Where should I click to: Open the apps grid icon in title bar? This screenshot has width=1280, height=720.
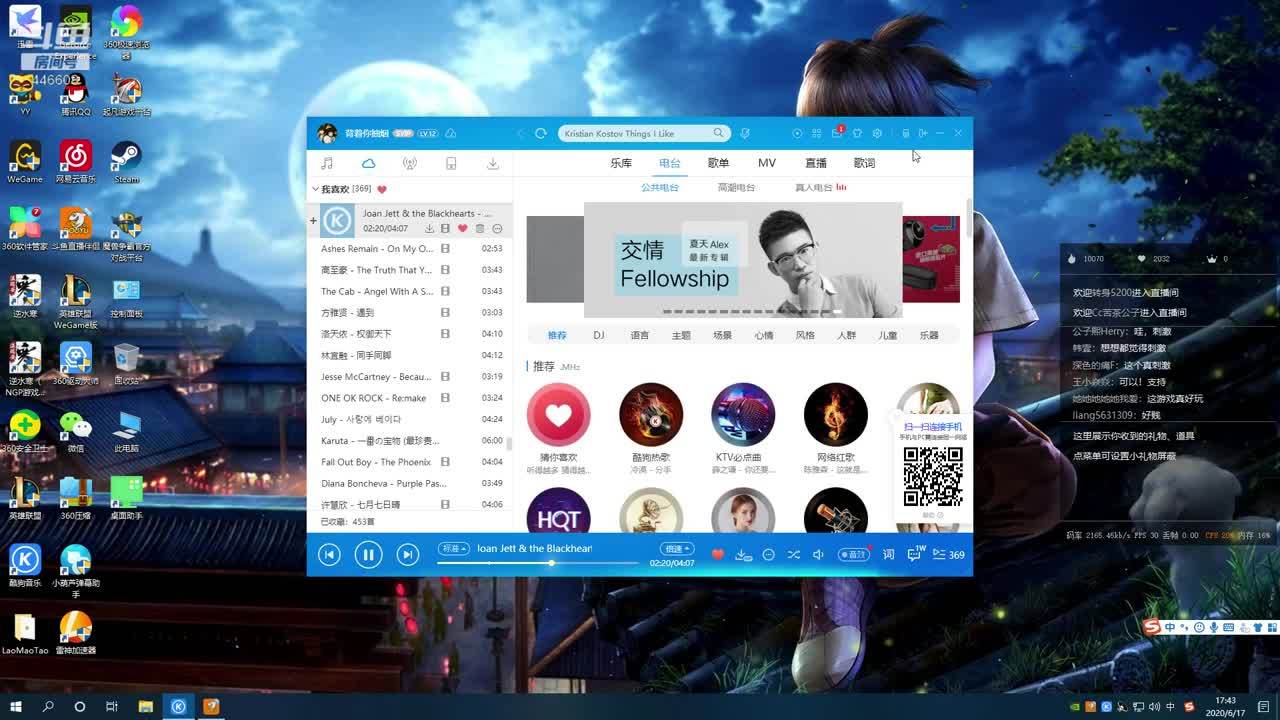817,133
